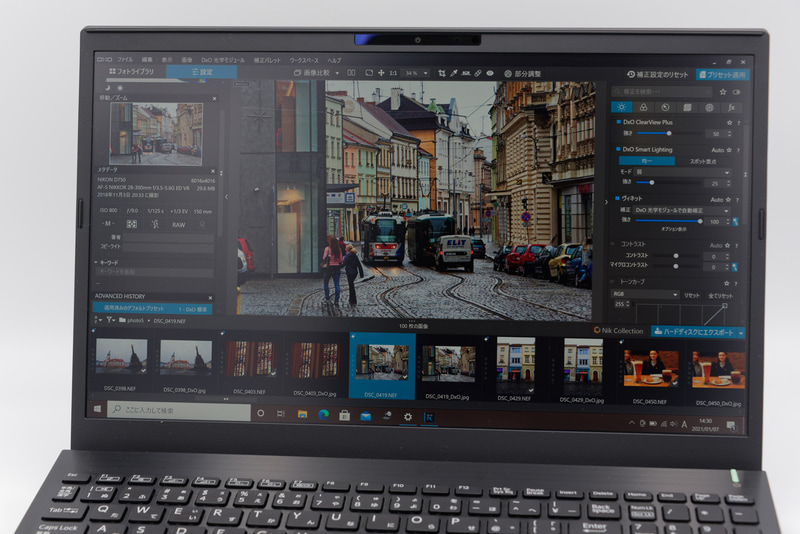800x534 pixels.
Task: Open the sort order dropdown in browser
Action: [x=98, y=320]
